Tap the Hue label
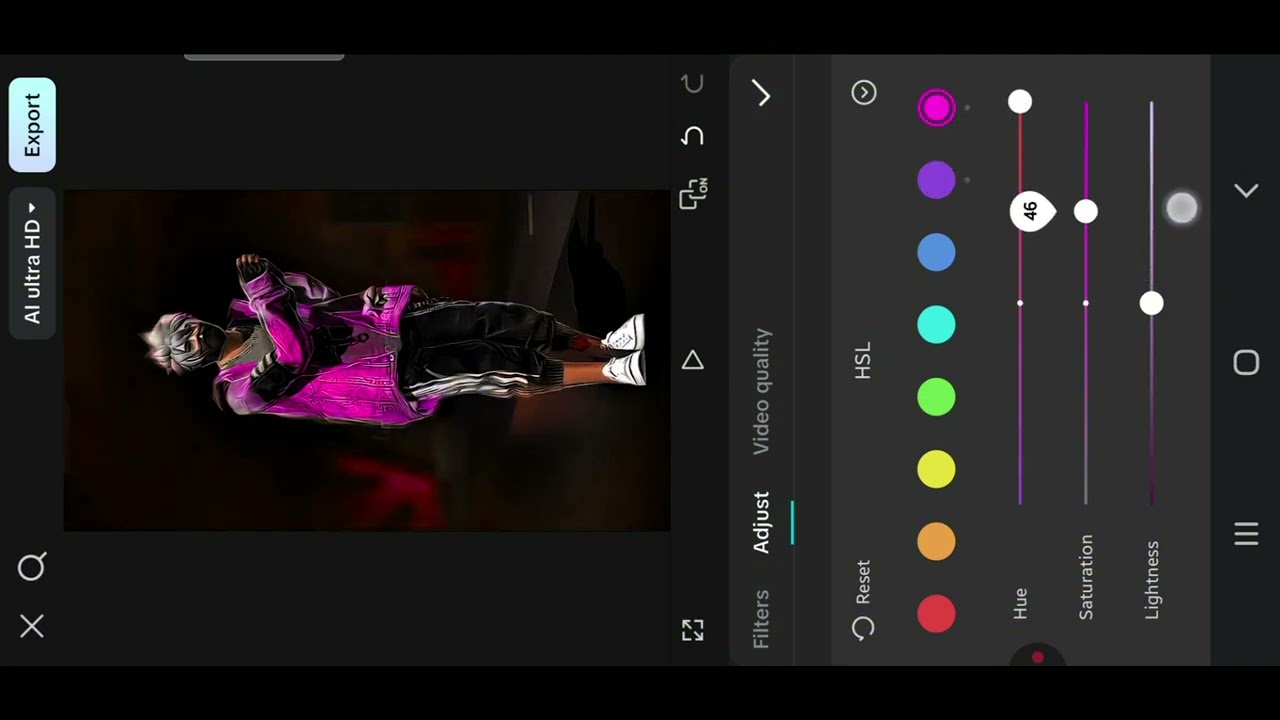Image resolution: width=1280 pixels, height=720 pixels. point(1020,603)
